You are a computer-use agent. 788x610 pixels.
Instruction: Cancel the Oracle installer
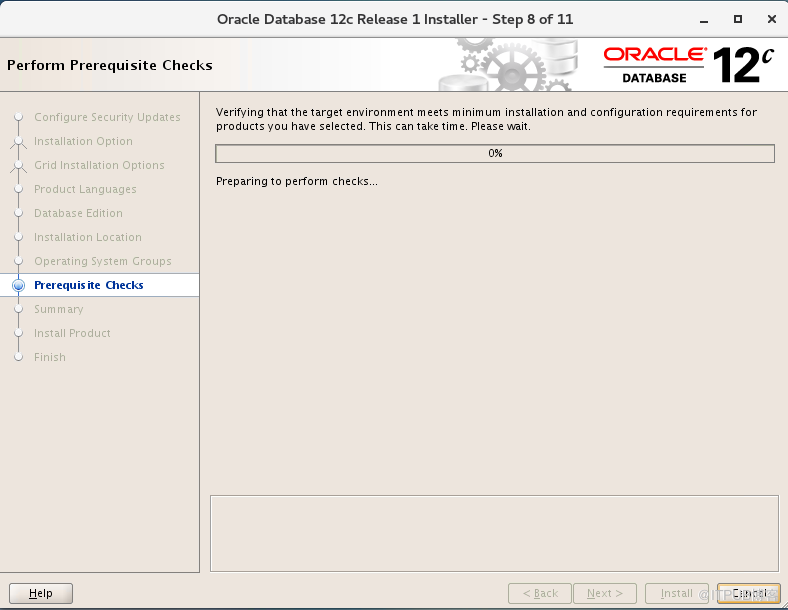pos(749,593)
